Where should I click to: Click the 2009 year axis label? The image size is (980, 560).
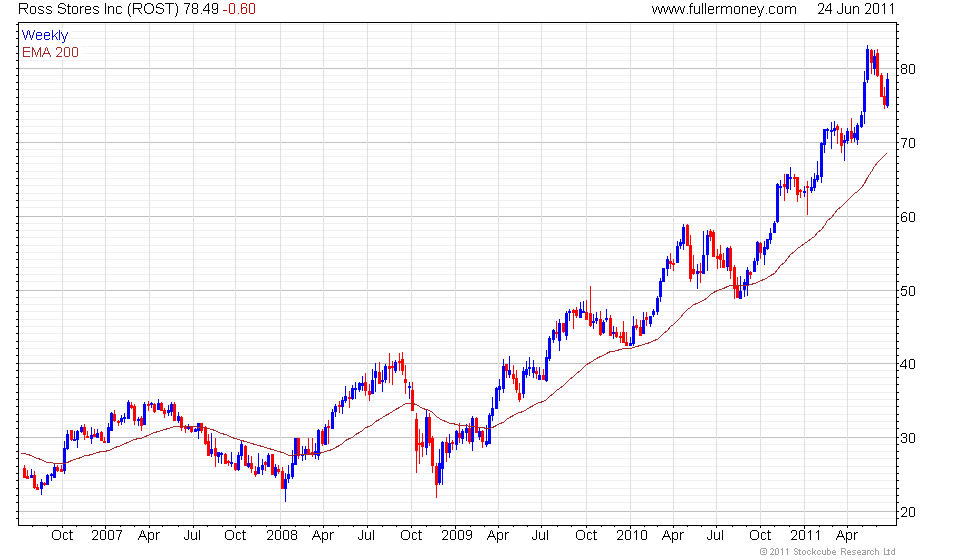click(x=457, y=535)
